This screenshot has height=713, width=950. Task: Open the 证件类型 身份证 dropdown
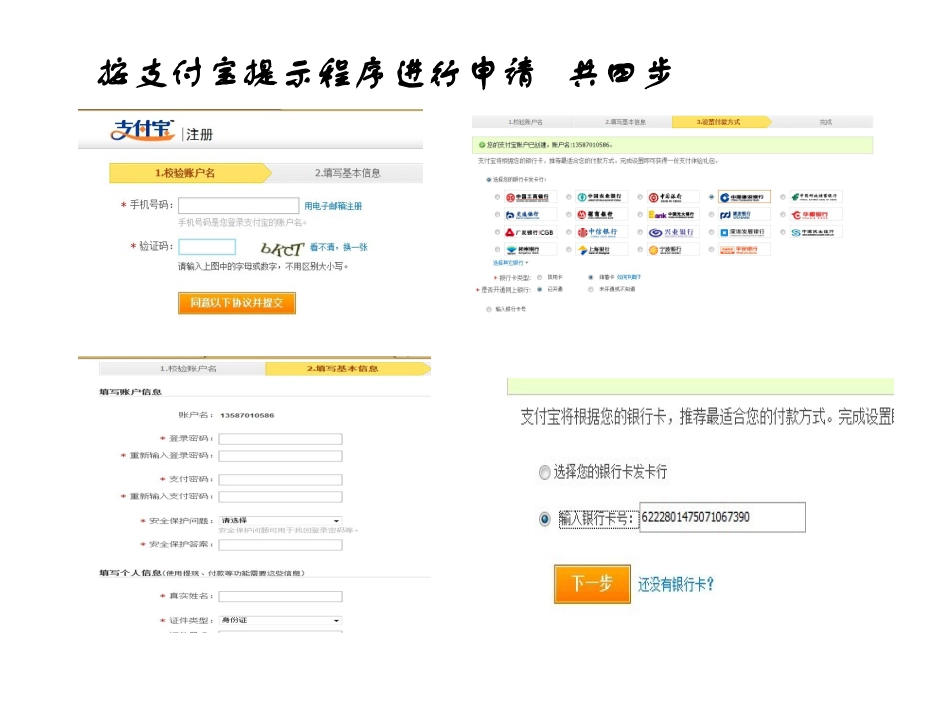(281, 620)
